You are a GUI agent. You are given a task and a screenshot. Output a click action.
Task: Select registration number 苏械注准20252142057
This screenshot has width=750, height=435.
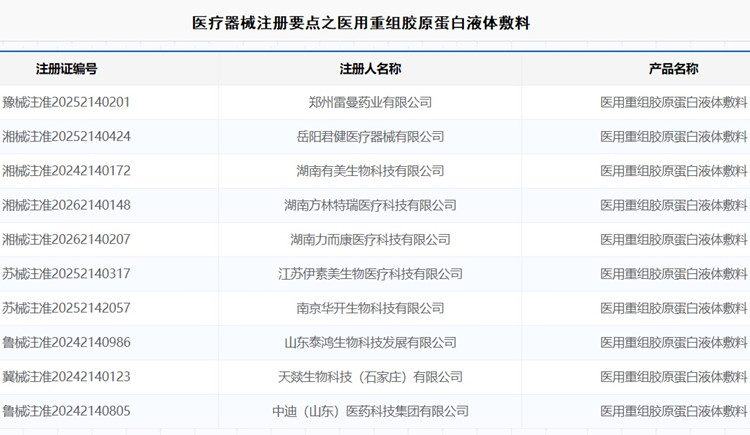66,308
